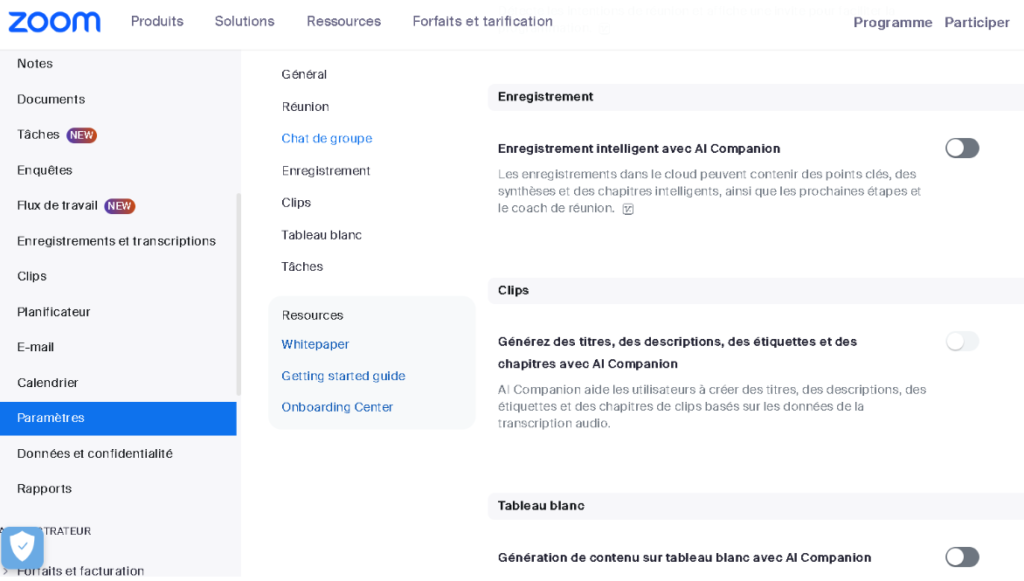Image resolution: width=1024 pixels, height=581 pixels.
Task: Open the Solutions dropdown menu
Action: coord(244,21)
